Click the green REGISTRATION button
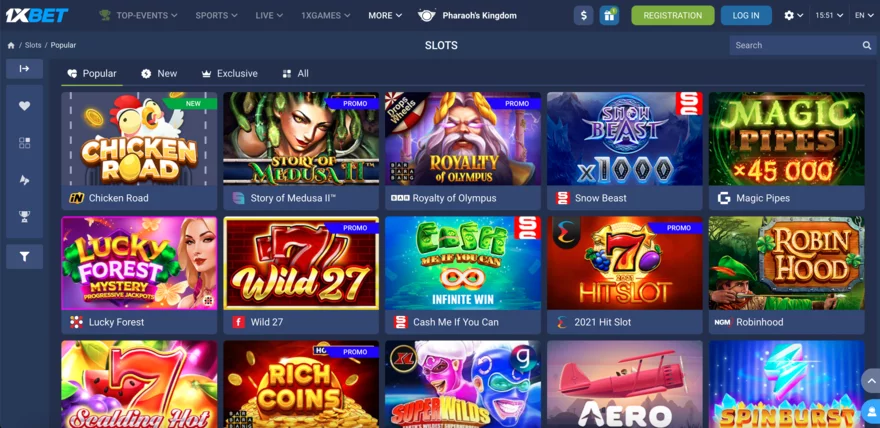Viewport: 880px width, 428px height. click(672, 15)
